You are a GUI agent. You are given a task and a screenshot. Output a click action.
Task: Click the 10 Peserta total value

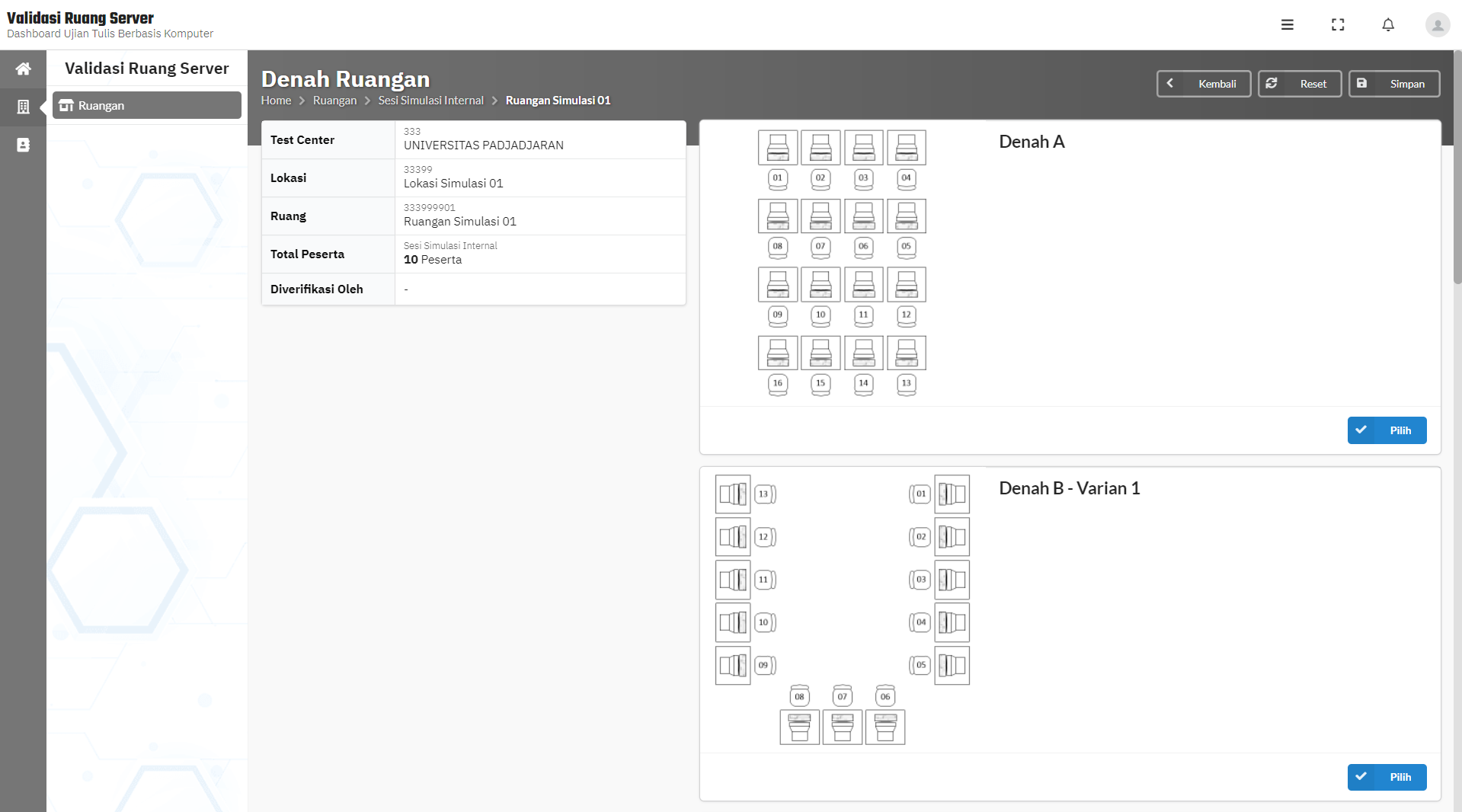[x=433, y=260]
